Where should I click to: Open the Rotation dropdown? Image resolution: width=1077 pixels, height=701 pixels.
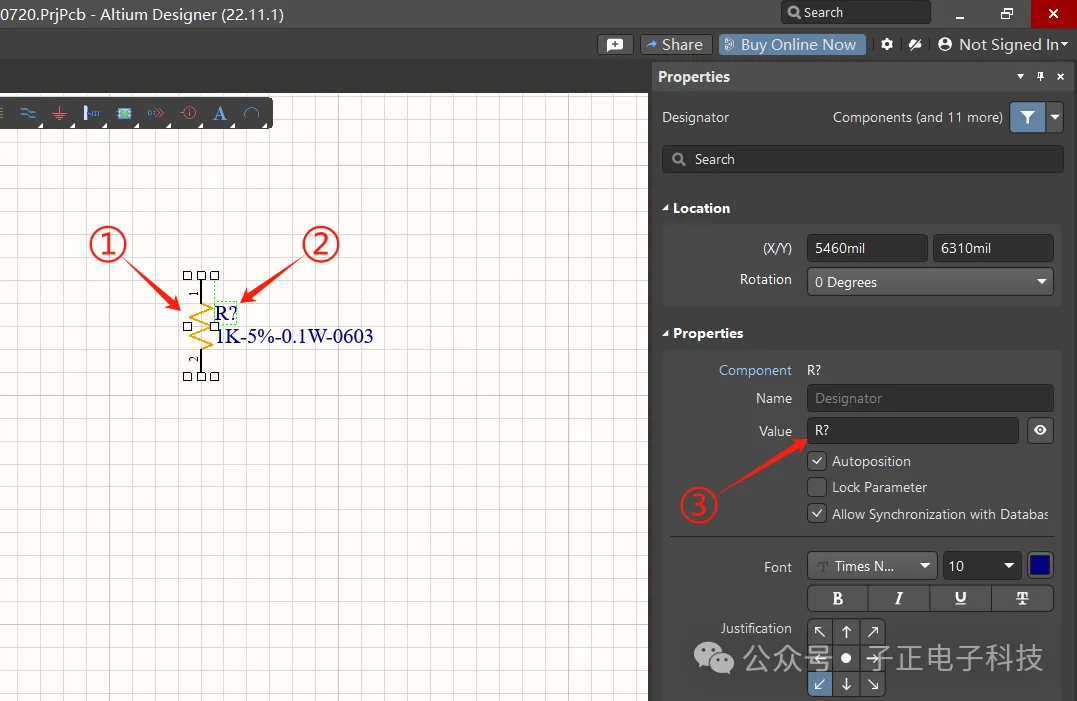point(930,282)
